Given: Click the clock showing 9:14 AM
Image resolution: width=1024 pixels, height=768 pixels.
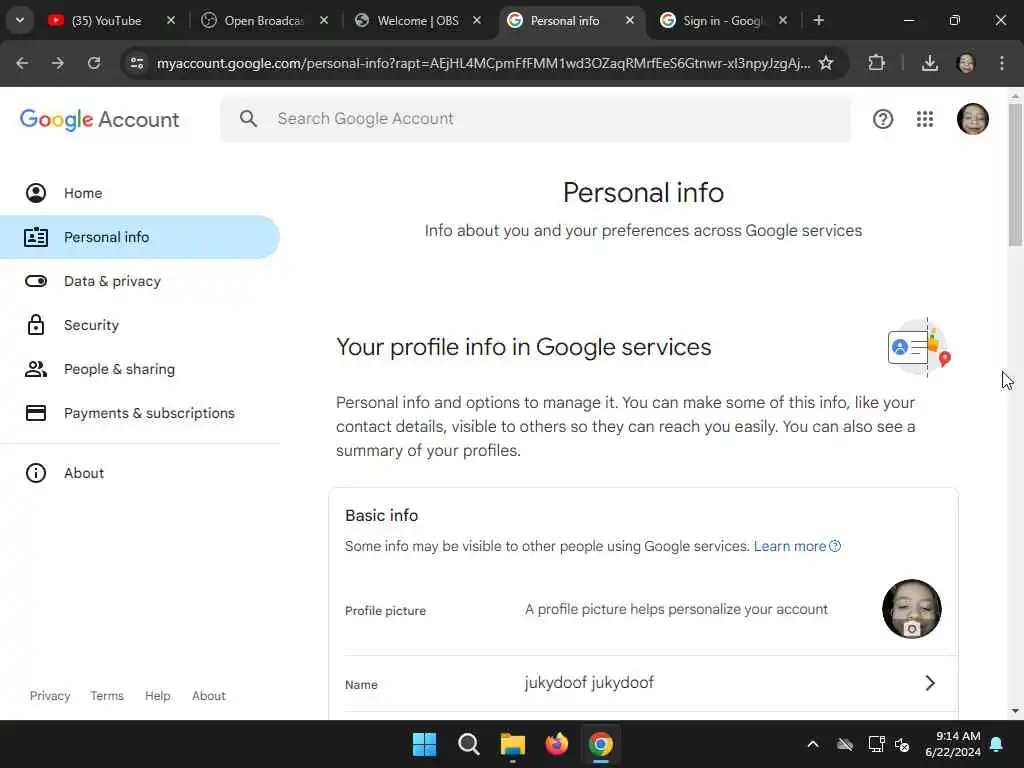Looking at the screenshot, I should (x=957, y=736).
